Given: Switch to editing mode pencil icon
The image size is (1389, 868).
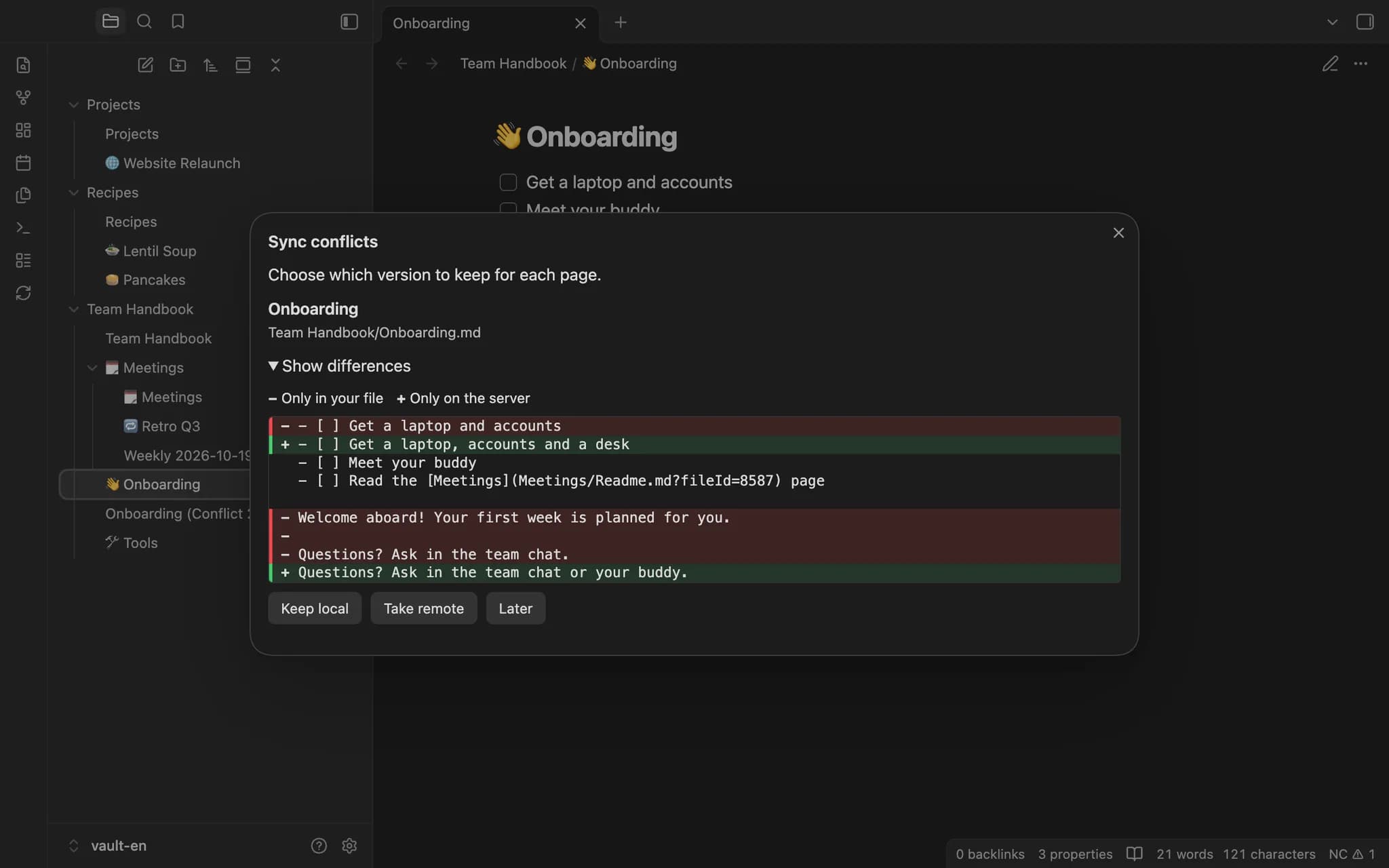Looking at the screenshot, I should pyautogui.click(x=1330, y=64).
